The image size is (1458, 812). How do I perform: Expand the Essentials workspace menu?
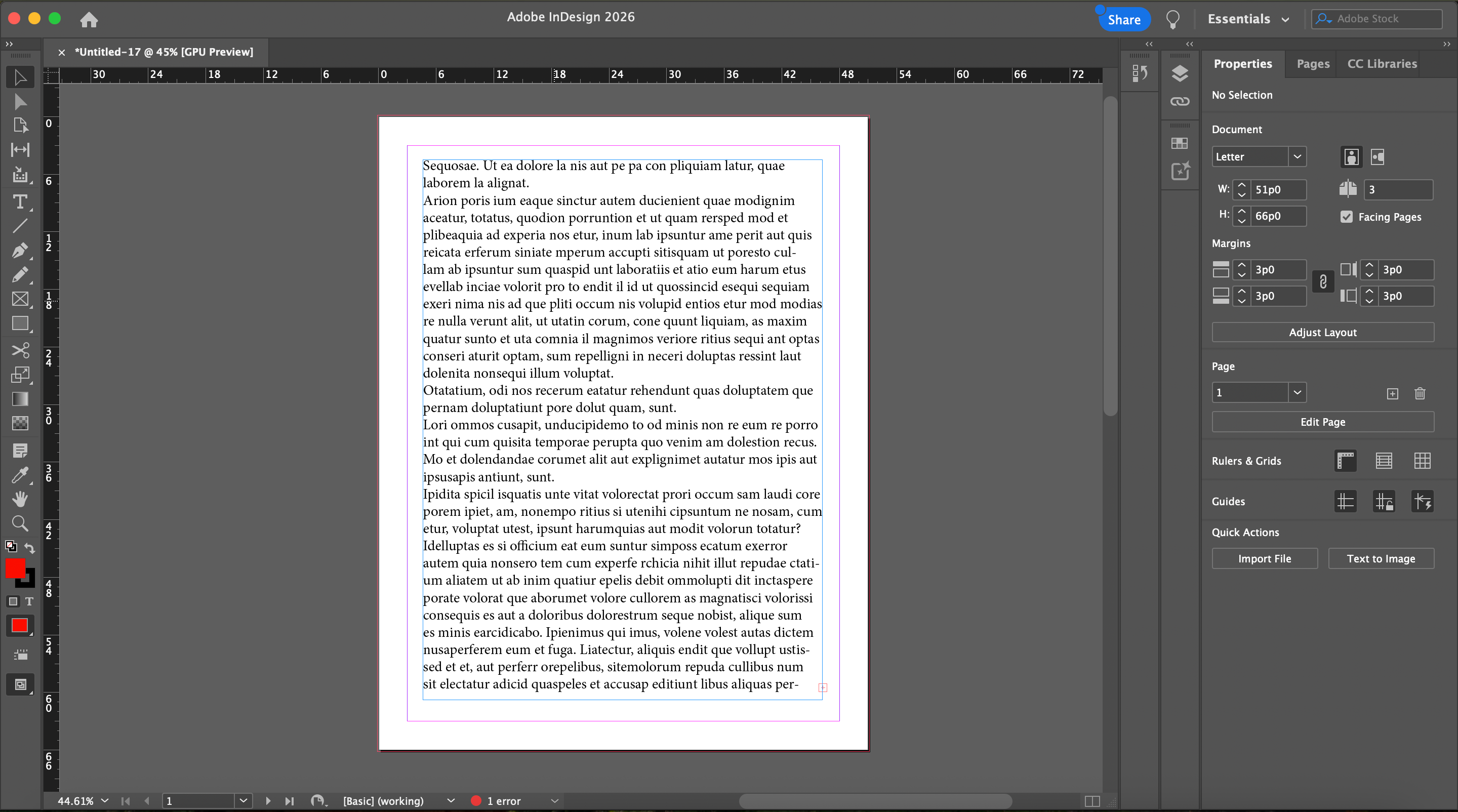(1248, 19)
